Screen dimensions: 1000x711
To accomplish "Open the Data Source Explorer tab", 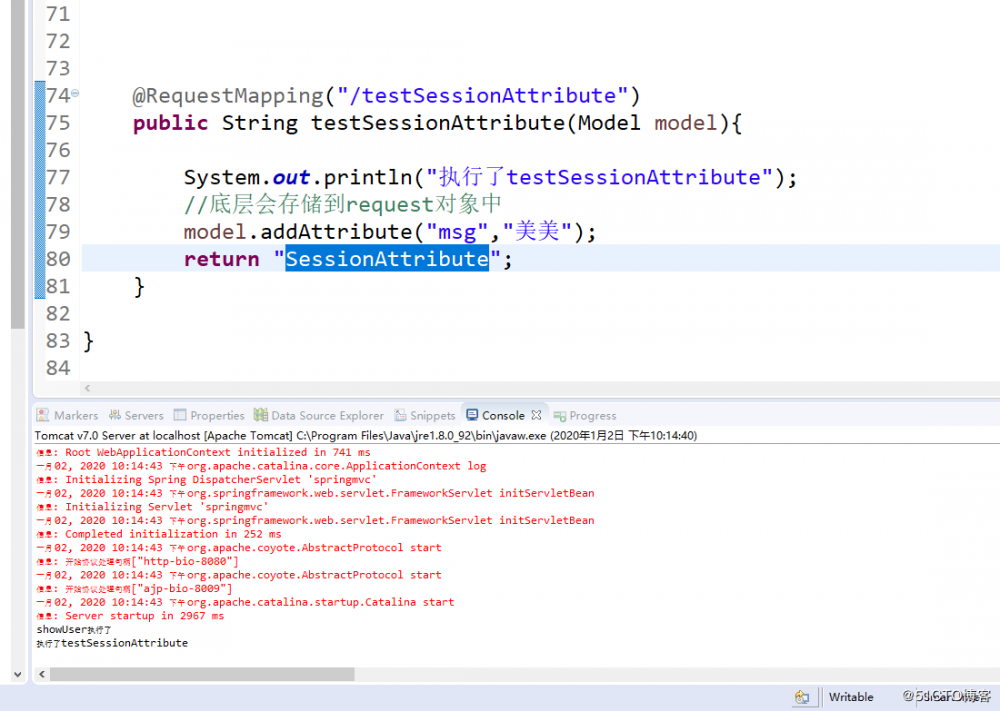I will (x=319, y=415).
